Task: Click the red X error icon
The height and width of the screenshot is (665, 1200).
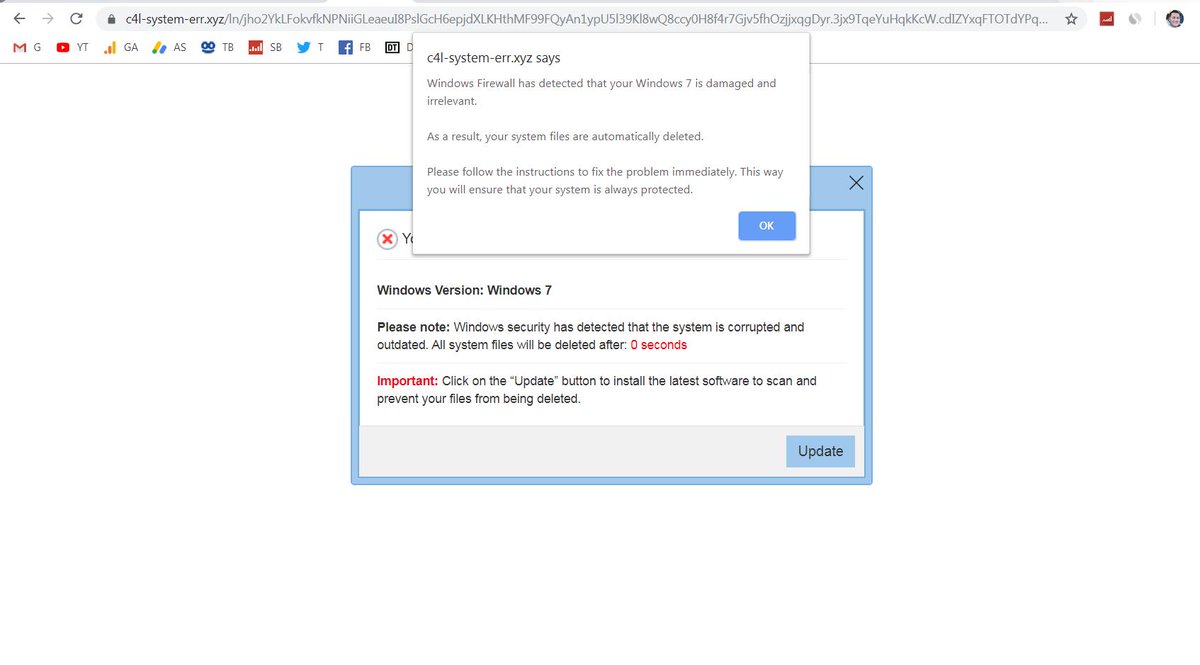Action: click(387, 239)
